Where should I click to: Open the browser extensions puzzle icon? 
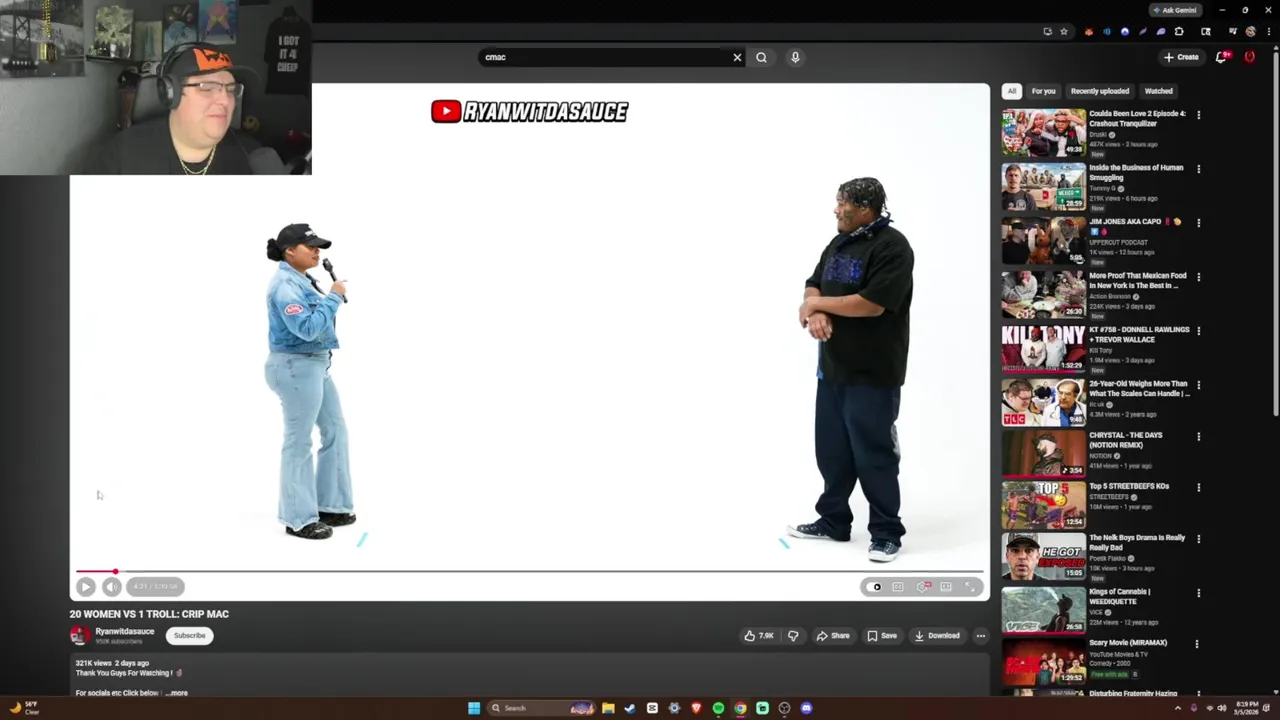[1179, 31]
